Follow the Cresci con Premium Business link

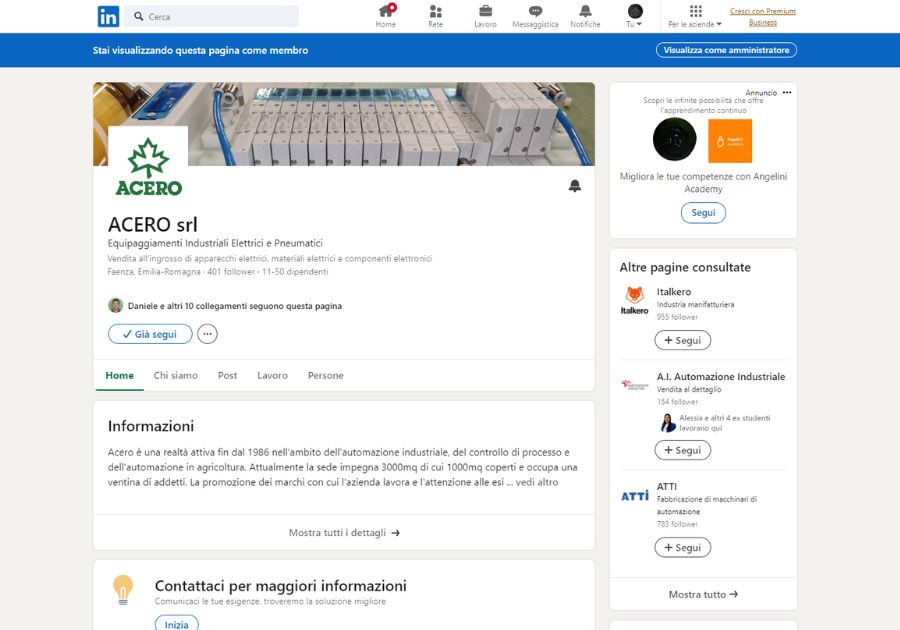pyautogui.click(x=763, y=17)
